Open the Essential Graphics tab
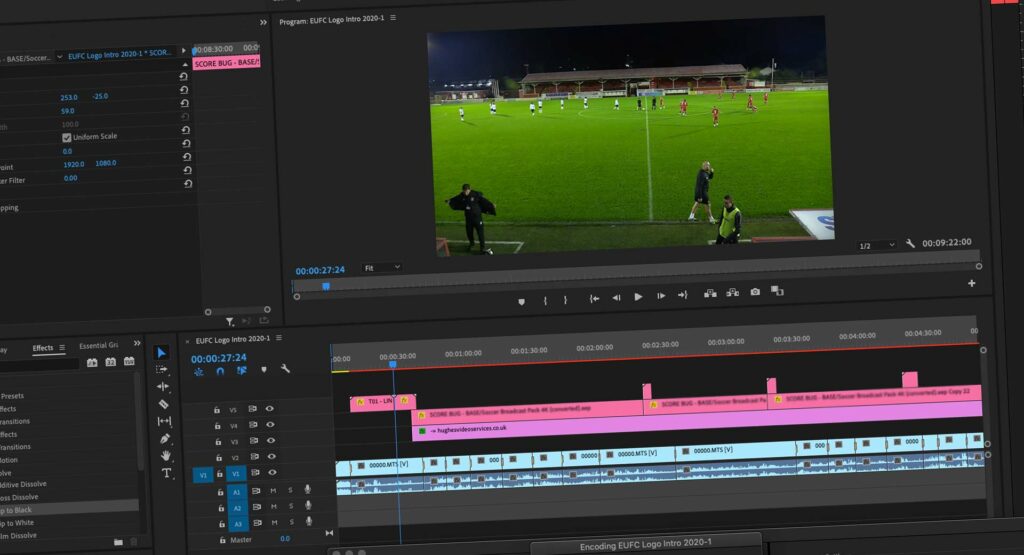The height and width of the screenshot is (555, 1024). (x=99, y=346)
